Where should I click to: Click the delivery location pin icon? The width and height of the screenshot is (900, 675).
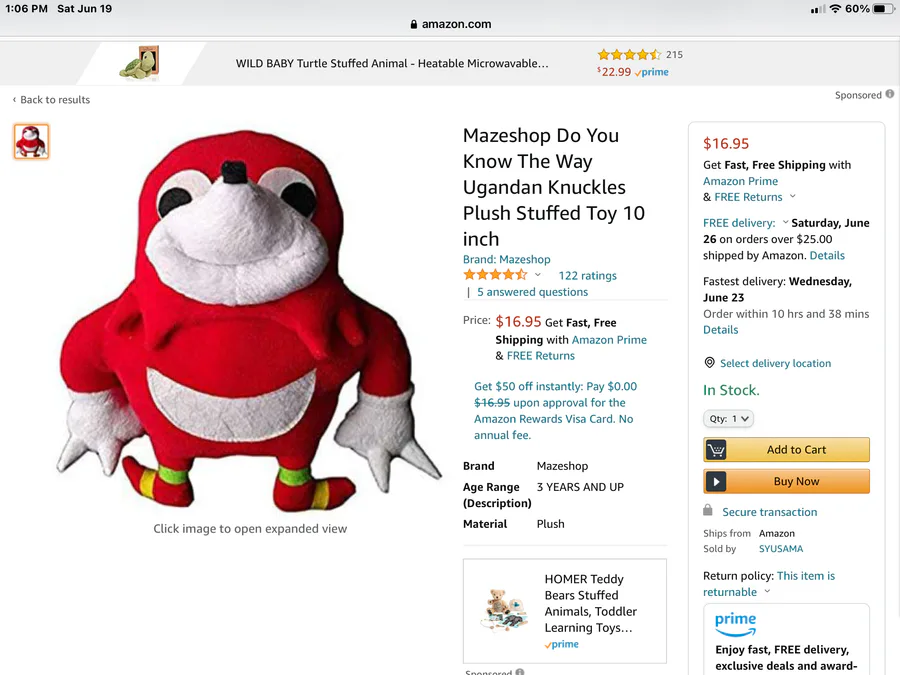[710, 363]
